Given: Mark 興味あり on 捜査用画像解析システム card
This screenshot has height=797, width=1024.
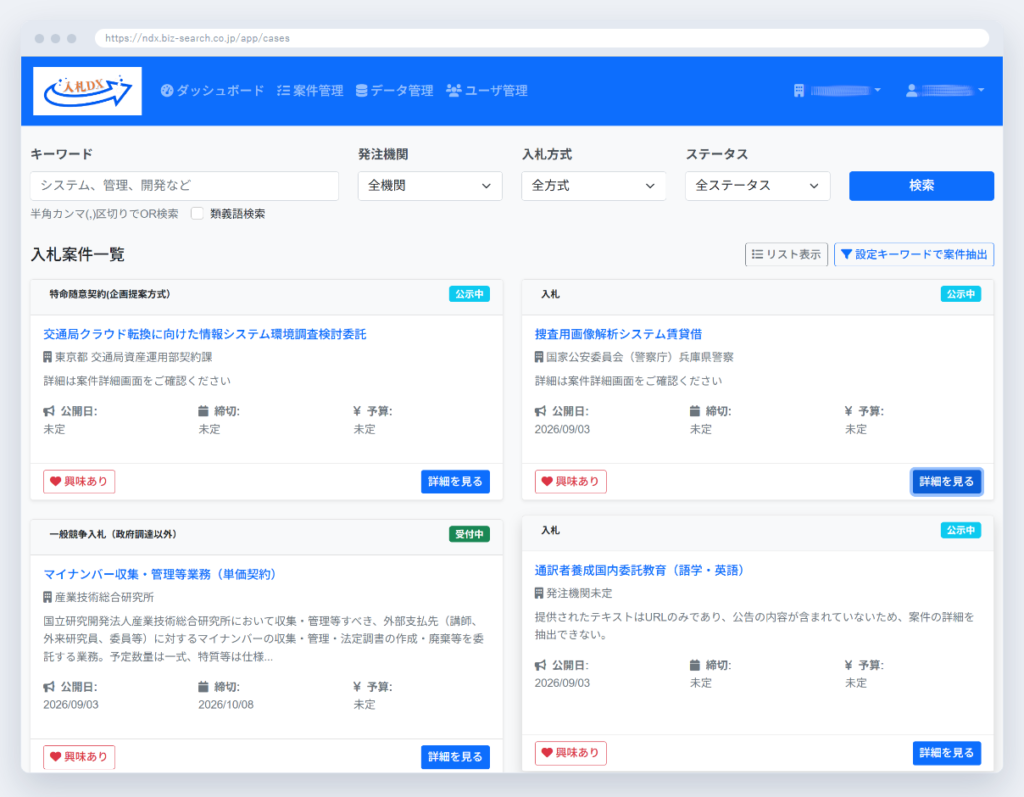Looking at the screenshot, I should 571,481.
